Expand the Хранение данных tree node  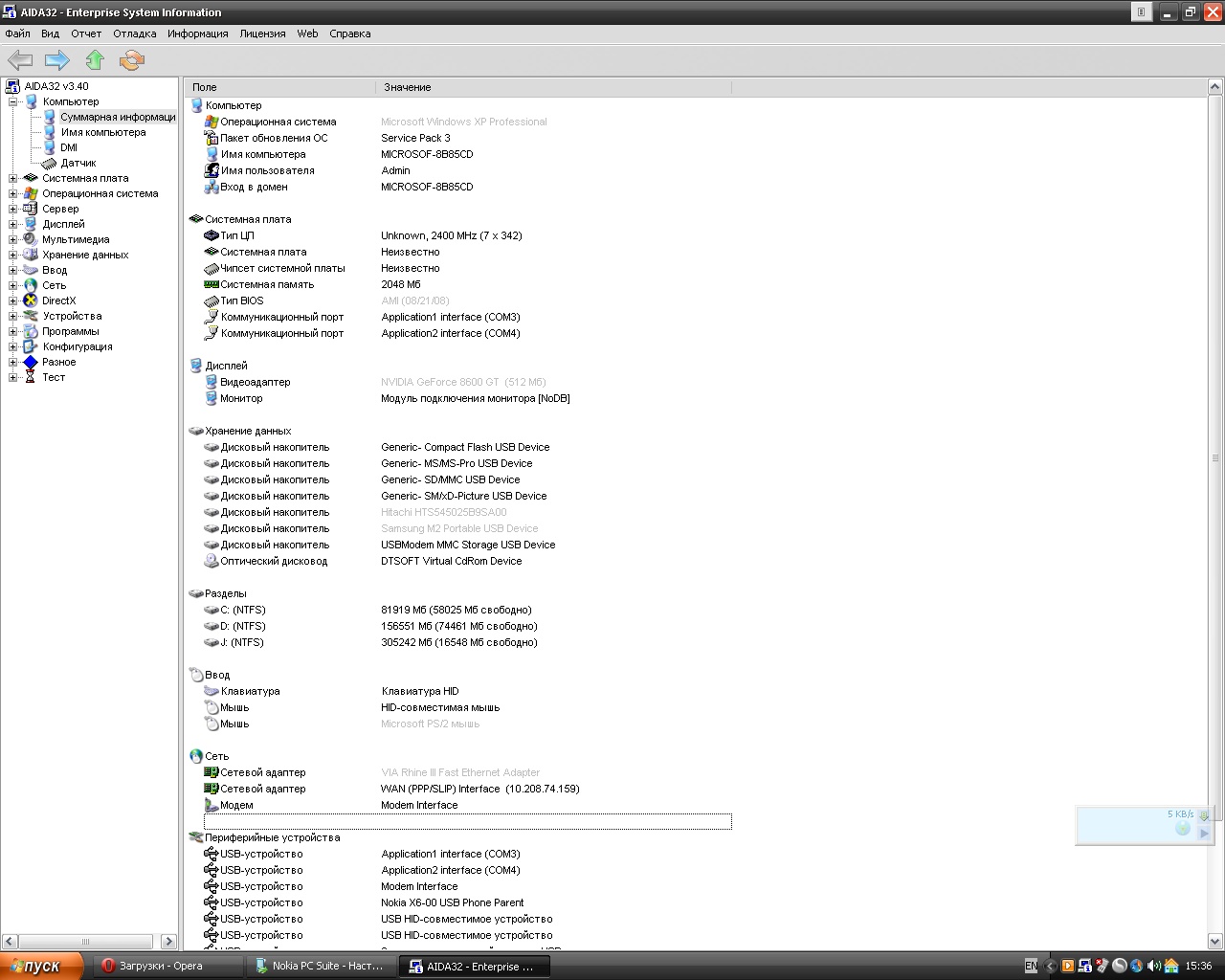(x=13, y=255)
